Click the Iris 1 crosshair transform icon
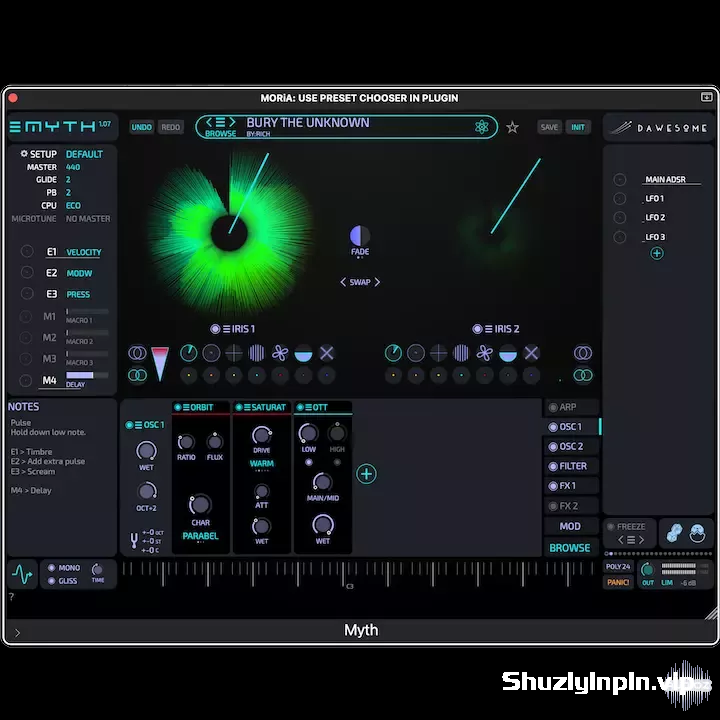This screenshot has width=720, height=720. pos(234,353)
